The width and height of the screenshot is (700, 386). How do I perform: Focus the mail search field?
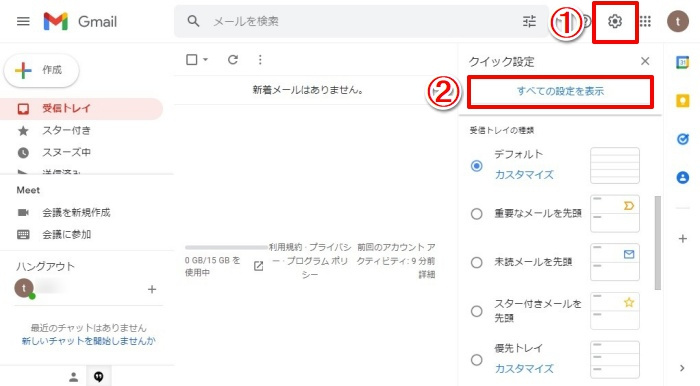coord(362,21)
